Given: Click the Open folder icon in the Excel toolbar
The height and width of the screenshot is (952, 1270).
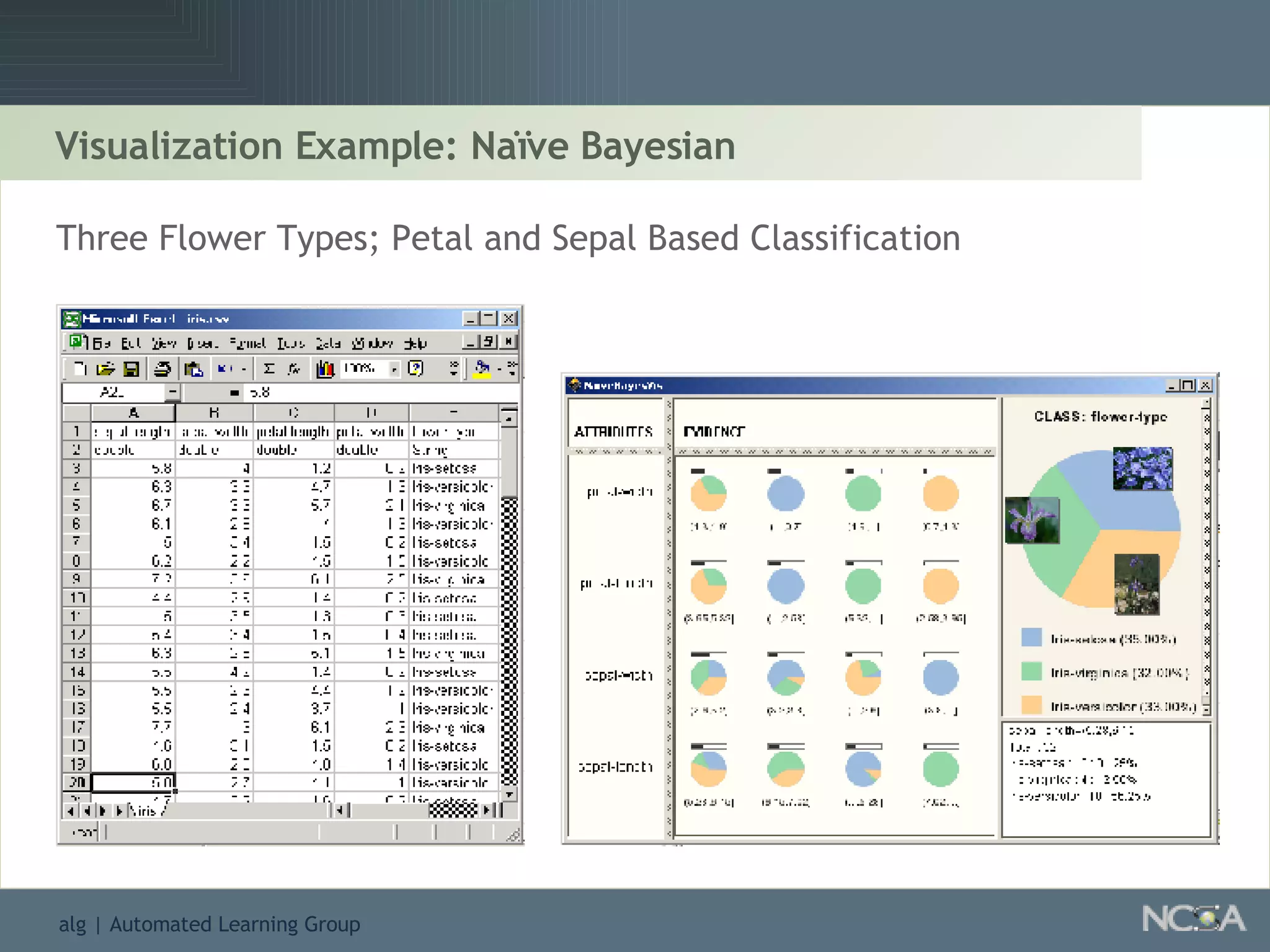Looking at the screenshot, I should [x=105, y=369].
